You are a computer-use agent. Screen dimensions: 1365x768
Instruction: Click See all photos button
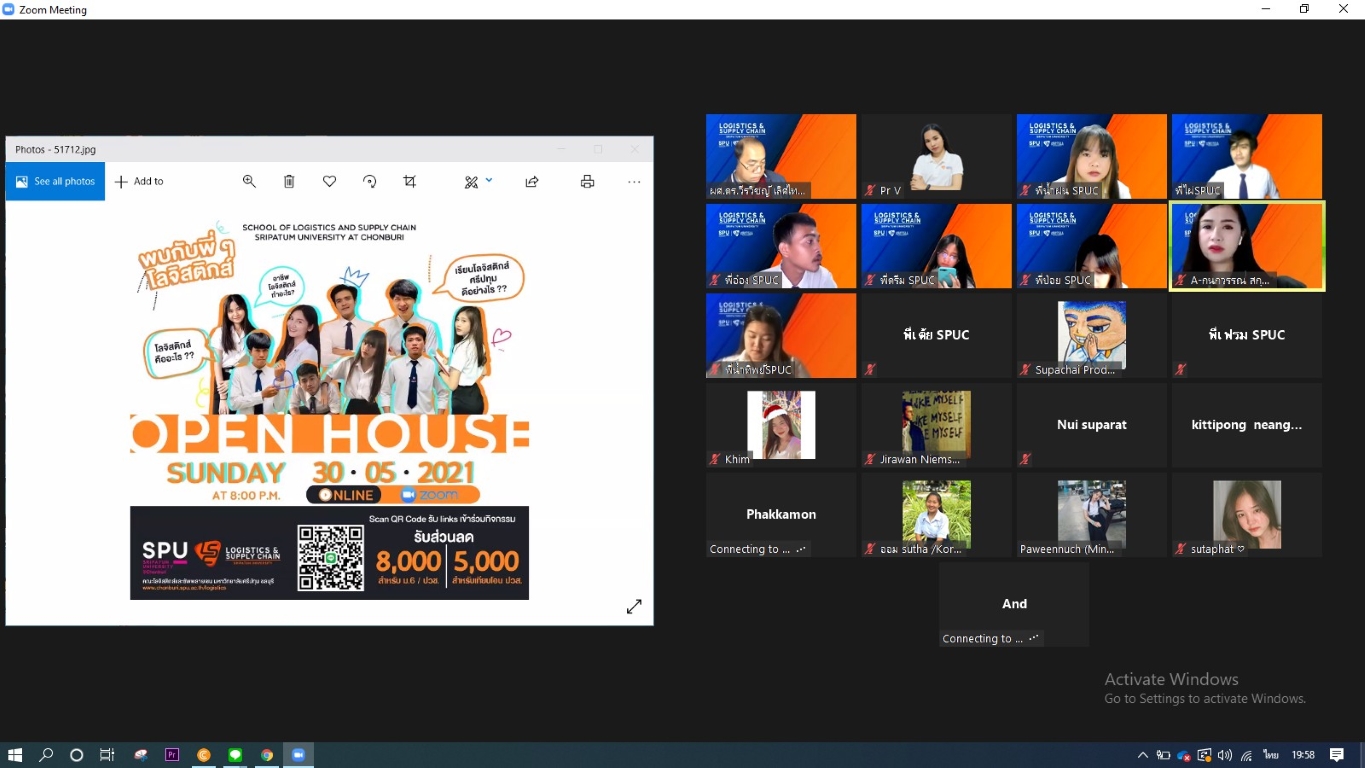(55, 181)
